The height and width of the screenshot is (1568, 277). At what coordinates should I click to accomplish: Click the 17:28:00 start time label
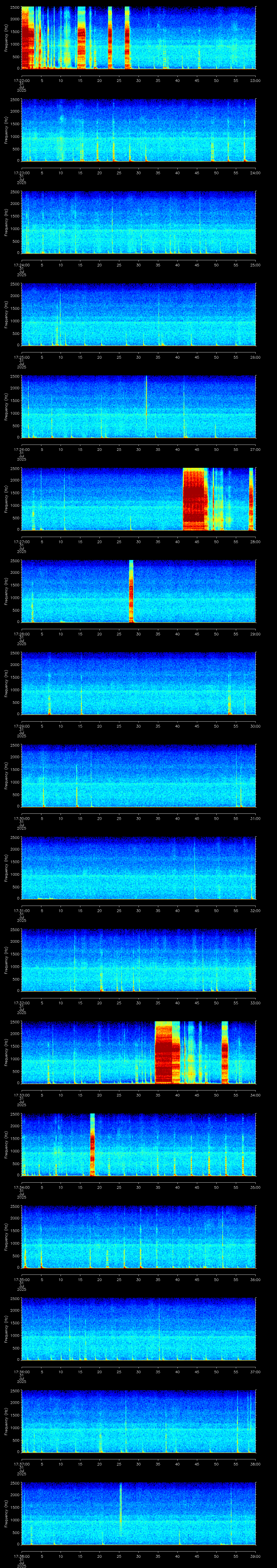point(21,634)
